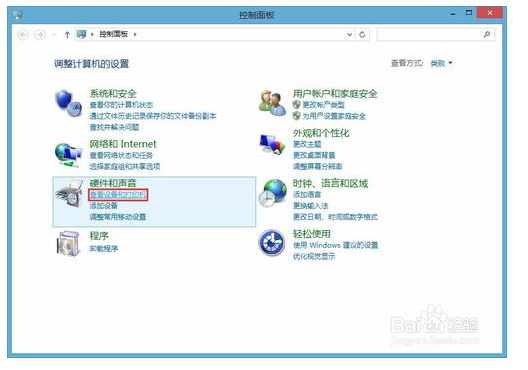The width and height of the screenshot is (528, 370).
Task: Click 为用户设置家庭安全 link
Action: coord(334,116)
